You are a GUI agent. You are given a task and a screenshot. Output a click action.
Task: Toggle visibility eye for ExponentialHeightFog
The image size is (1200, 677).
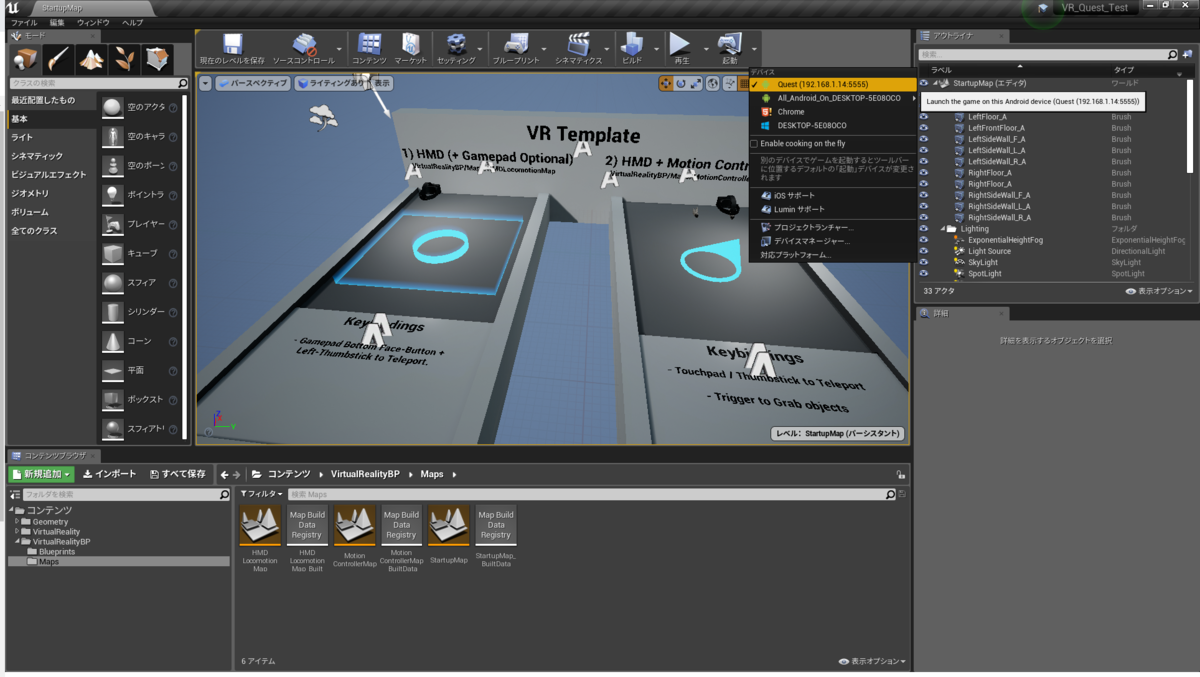point(924,240)
